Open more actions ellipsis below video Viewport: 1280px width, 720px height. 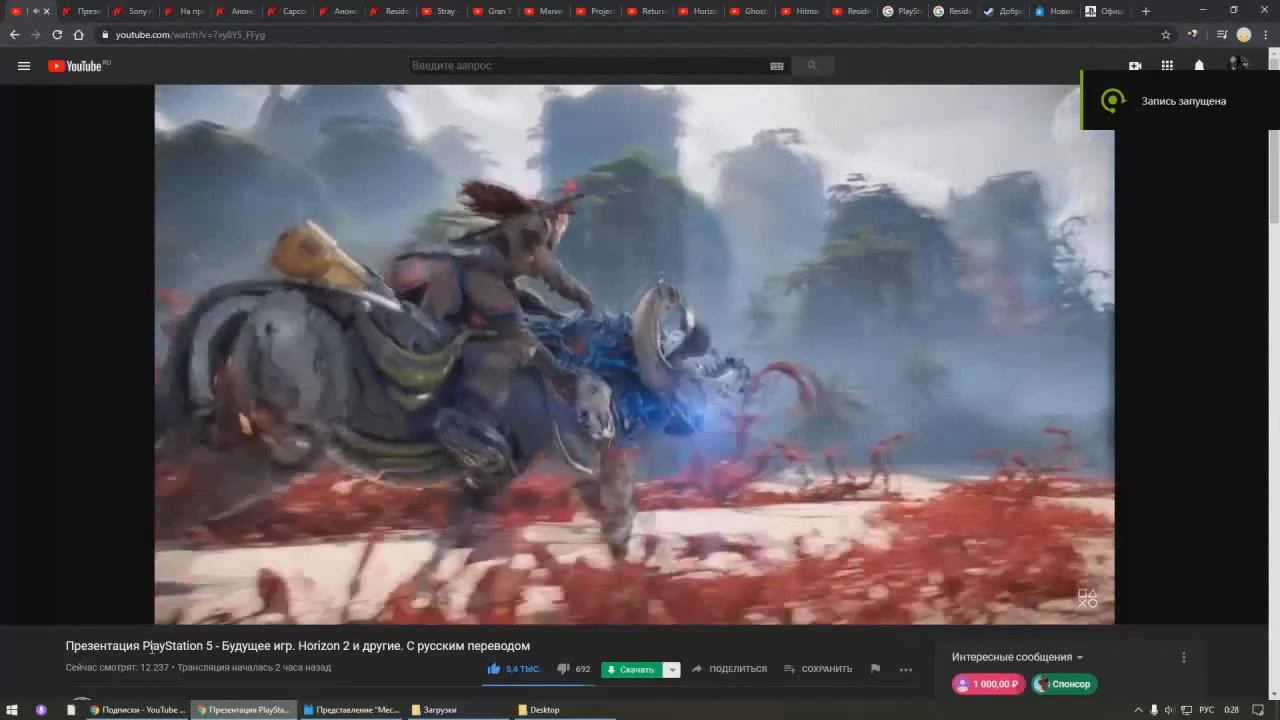pyautogui.click(x=906, y=669)
